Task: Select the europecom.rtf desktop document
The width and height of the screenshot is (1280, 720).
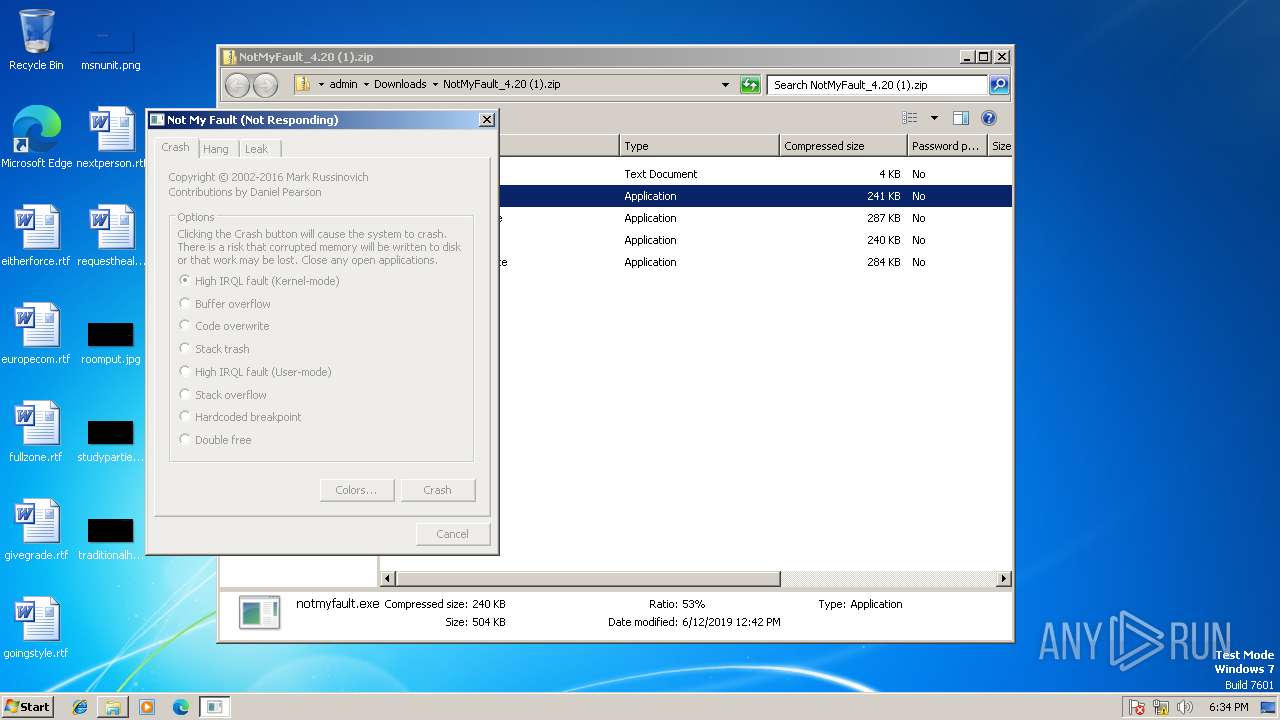Action: click(36, 334)
